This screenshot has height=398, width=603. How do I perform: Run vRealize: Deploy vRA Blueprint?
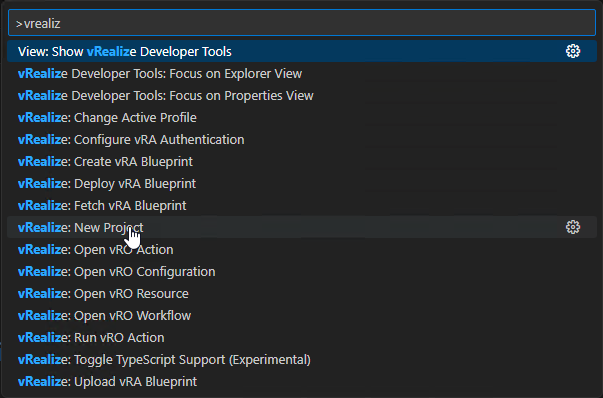point(302,183)
